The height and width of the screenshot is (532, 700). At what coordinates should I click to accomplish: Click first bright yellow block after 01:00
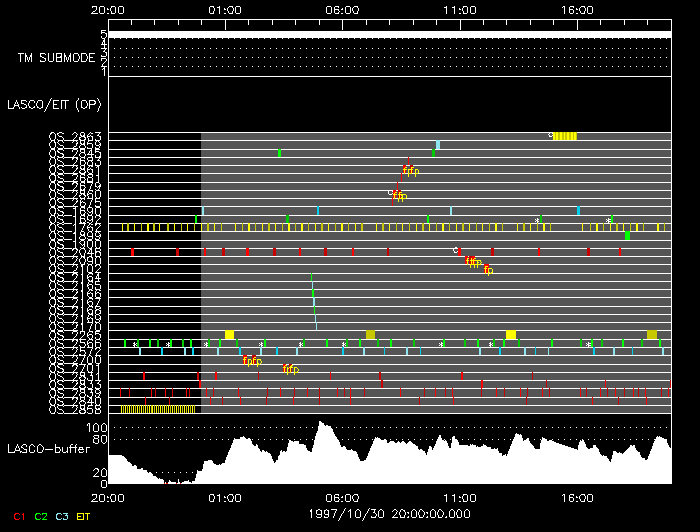(229, 335)
